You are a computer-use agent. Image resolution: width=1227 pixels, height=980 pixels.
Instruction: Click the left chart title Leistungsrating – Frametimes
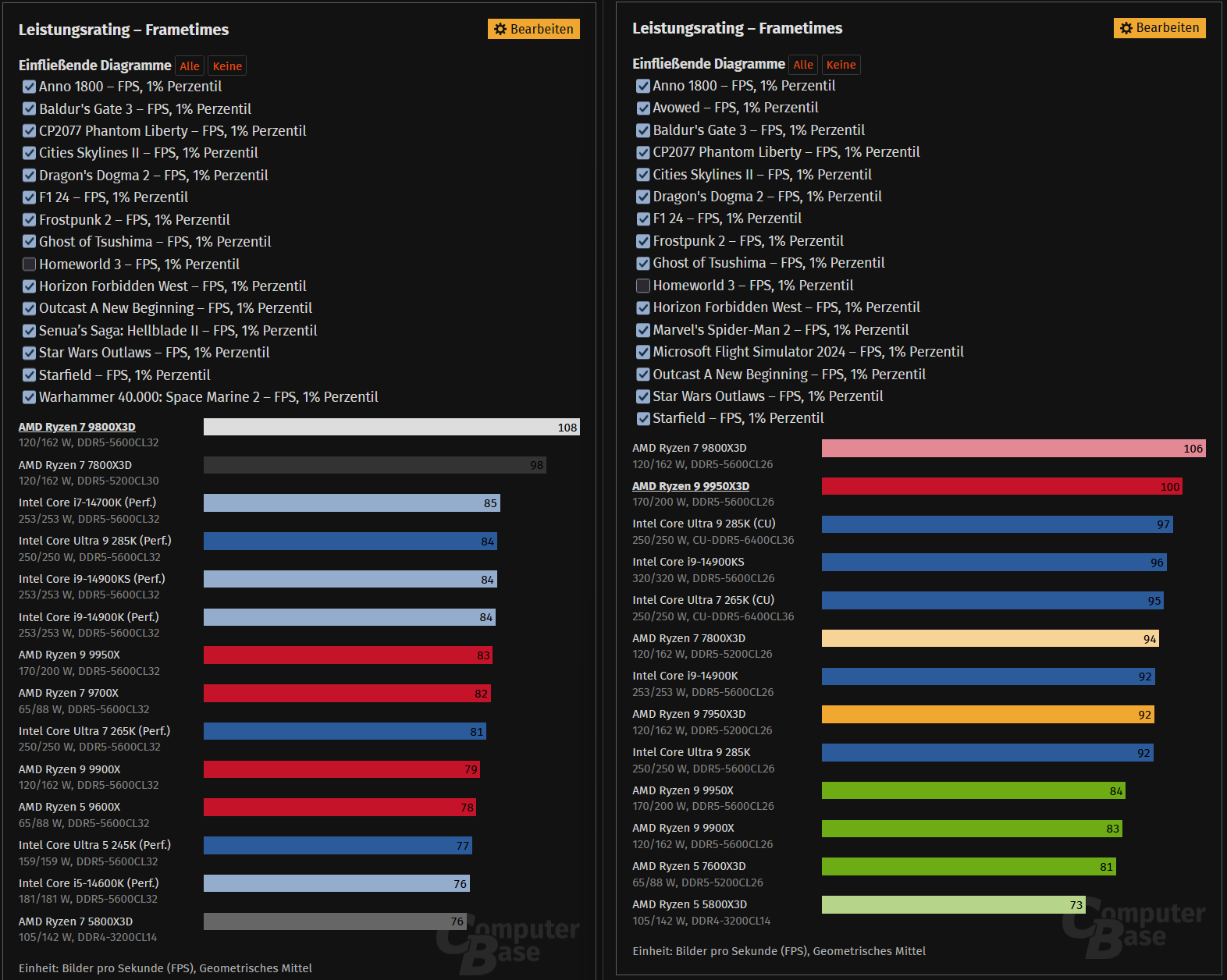pyautogui.click(x=124, y=30)
